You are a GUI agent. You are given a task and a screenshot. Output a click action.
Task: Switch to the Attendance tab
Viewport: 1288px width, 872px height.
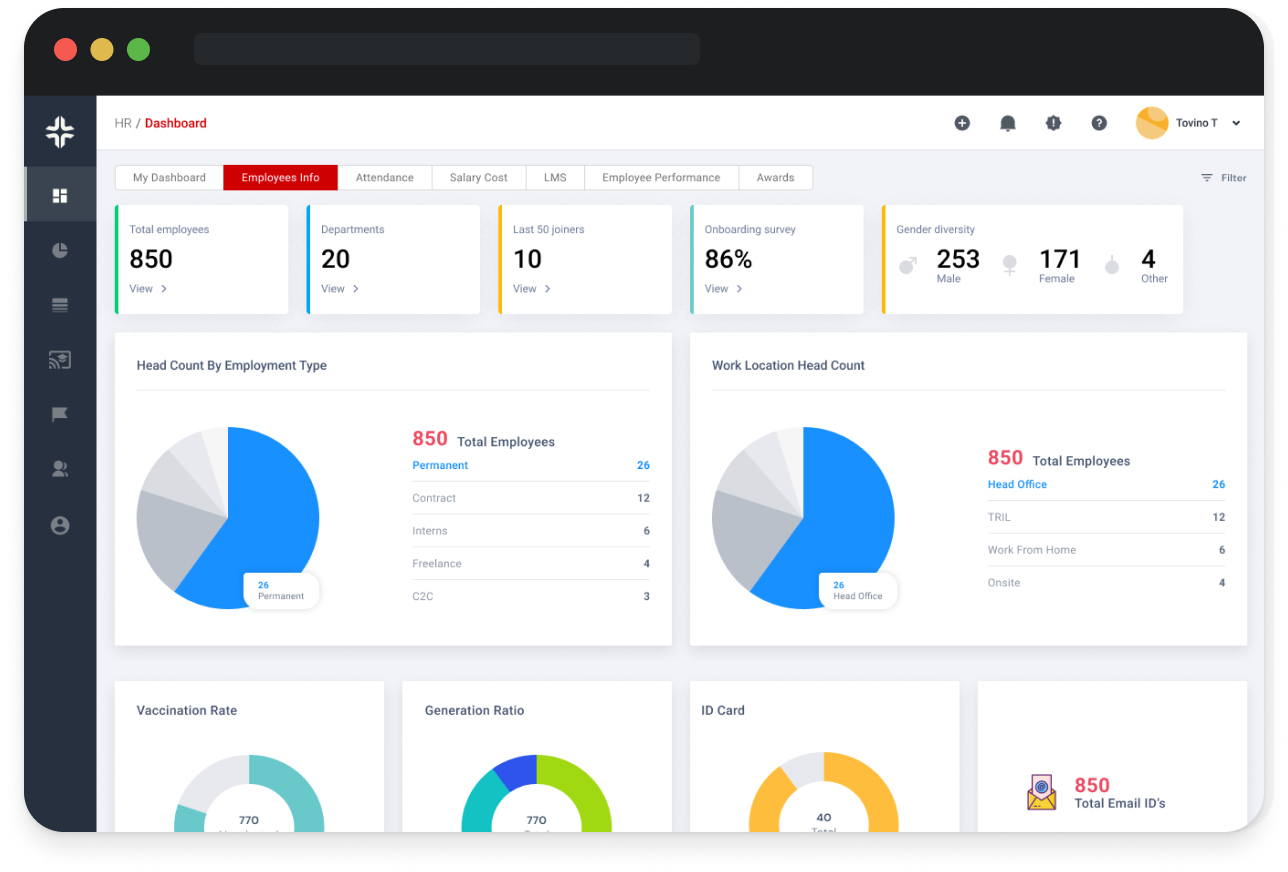[x=384, y=178]
